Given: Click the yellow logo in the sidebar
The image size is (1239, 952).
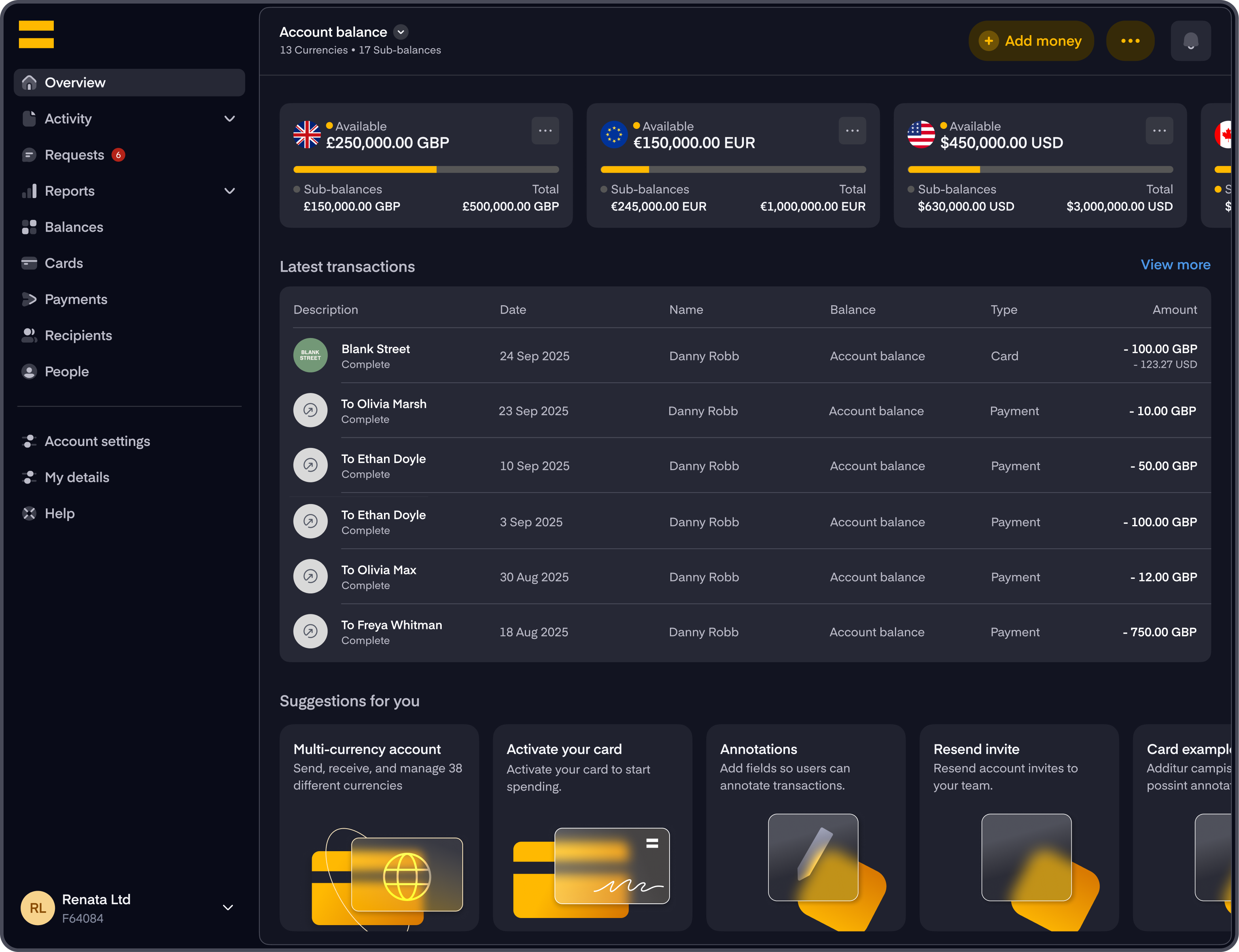Looking at the screenshot, I should click(36, 34).
